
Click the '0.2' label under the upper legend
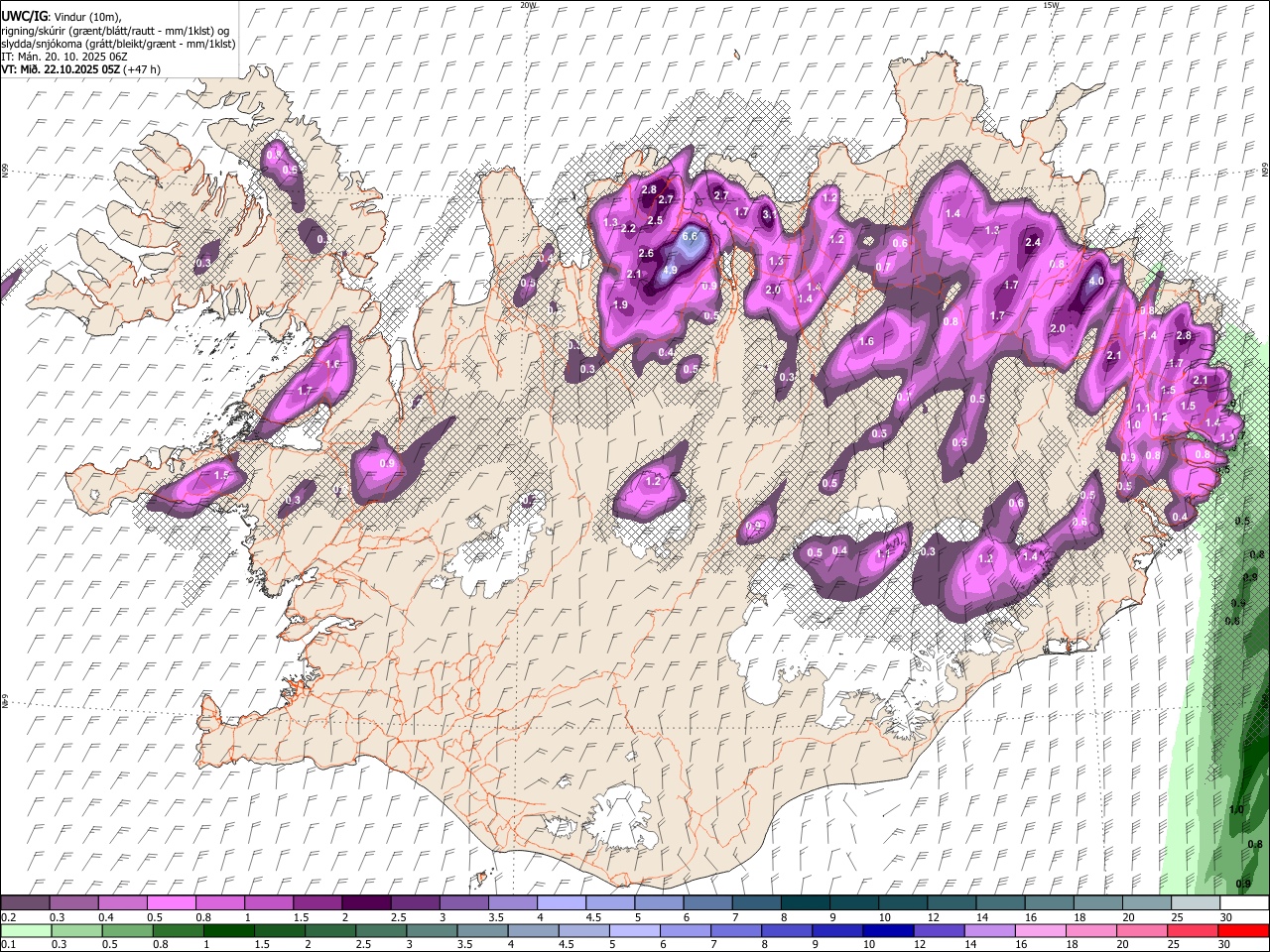click(x=7, y=917)
